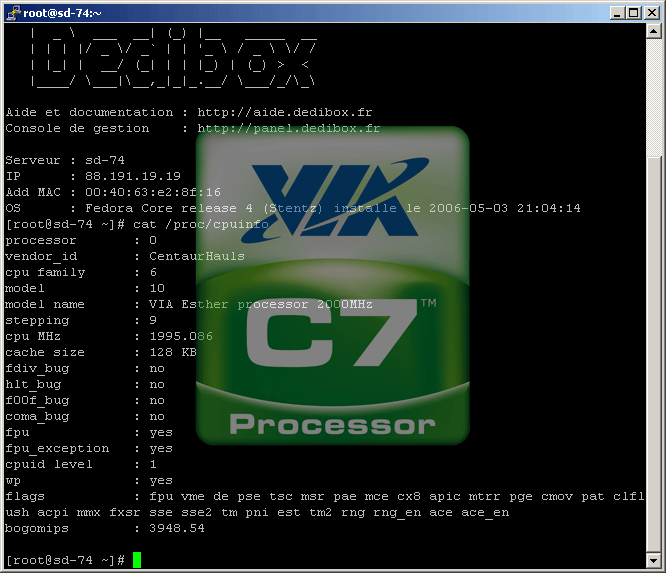Click the IP address 88.191.19.19
666x573 pixels.
(x=133, y=176)
